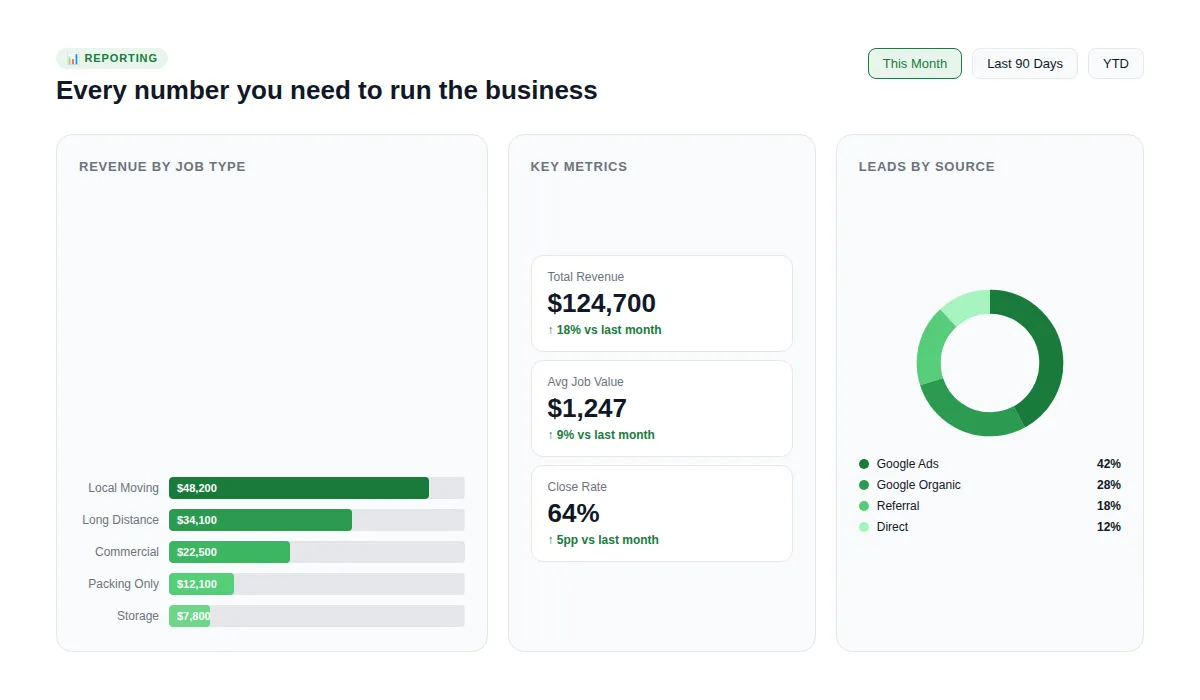Click the Google Organic legend dot
Image resolution: width=1200 pixels, height=700 pixels.
tap(864, 485)
